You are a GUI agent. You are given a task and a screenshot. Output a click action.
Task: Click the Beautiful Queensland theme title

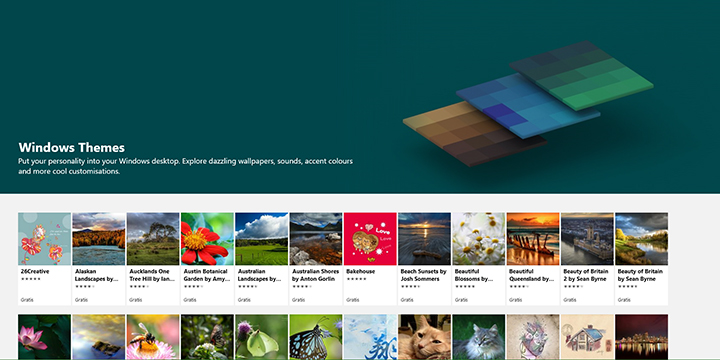531,275
